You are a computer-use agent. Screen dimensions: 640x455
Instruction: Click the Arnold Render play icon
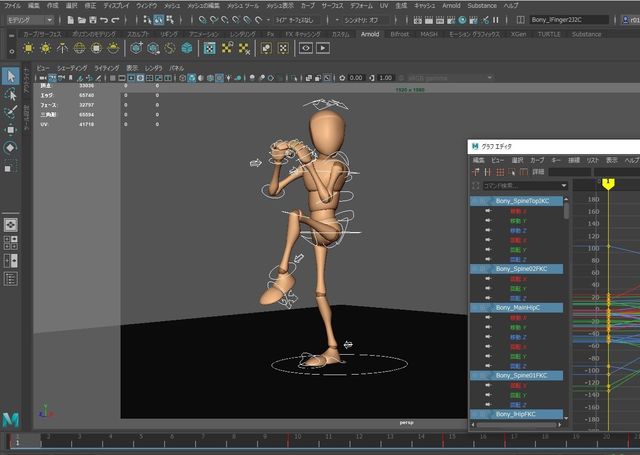point(323,48)
